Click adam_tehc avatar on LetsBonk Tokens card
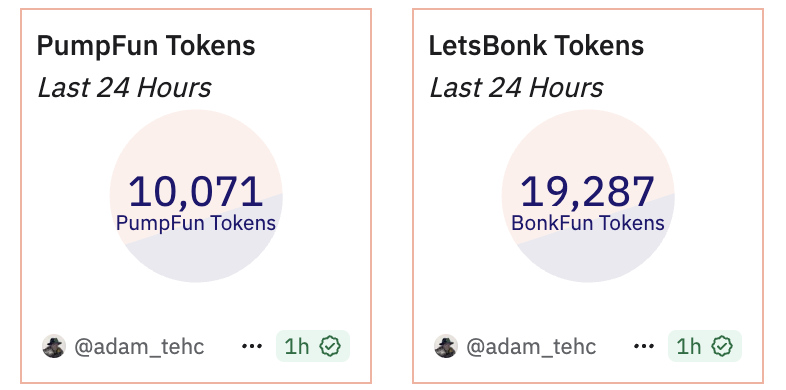Image resolution: width=786 pixels, height=390 pixels. point(446,346)
